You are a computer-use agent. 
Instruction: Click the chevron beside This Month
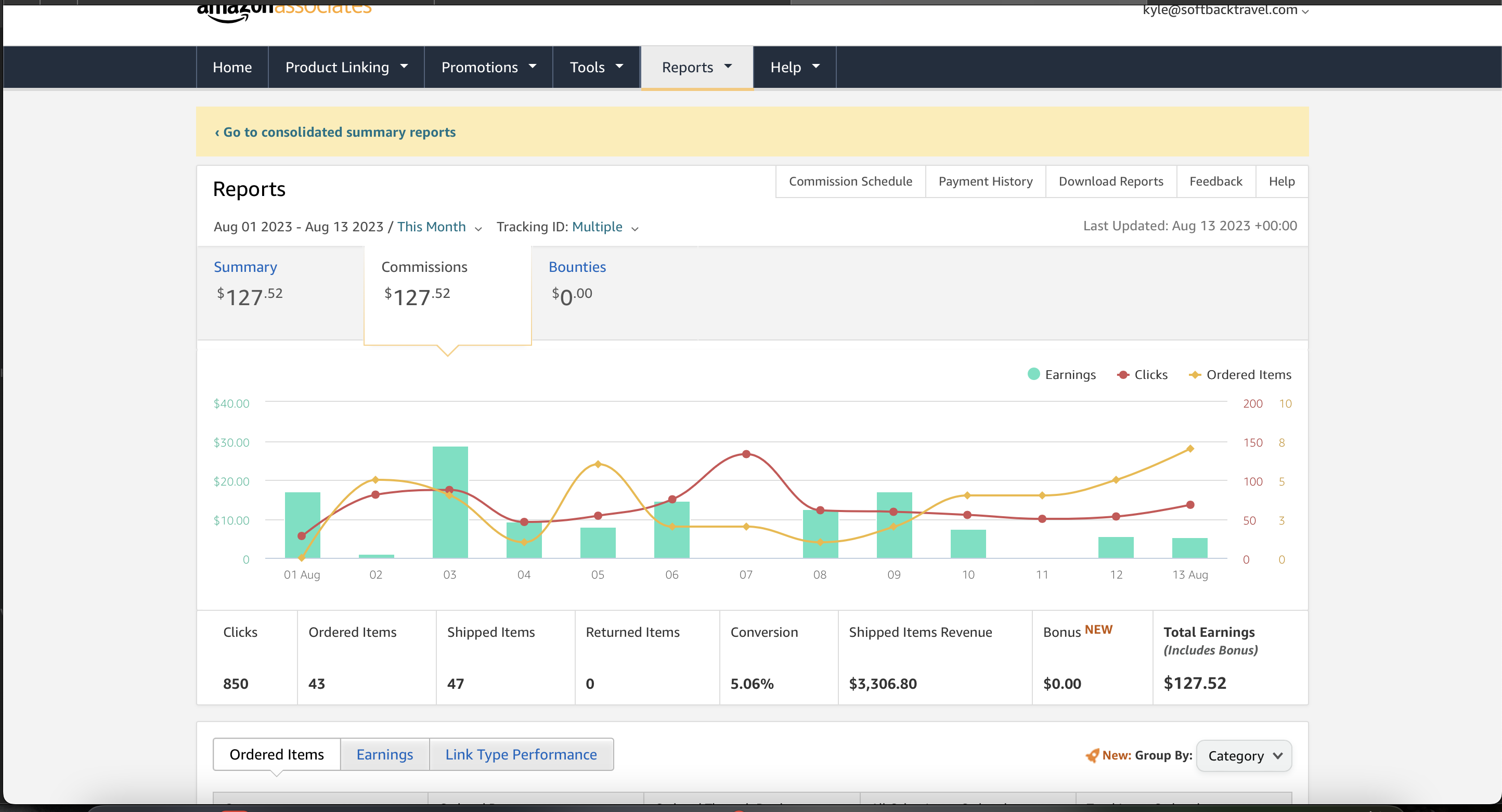478,229
